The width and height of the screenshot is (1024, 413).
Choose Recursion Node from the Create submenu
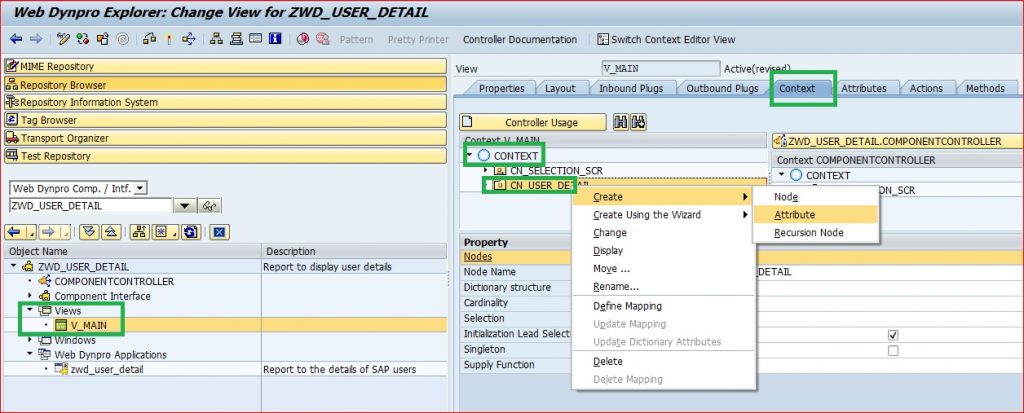click(815, 233)
